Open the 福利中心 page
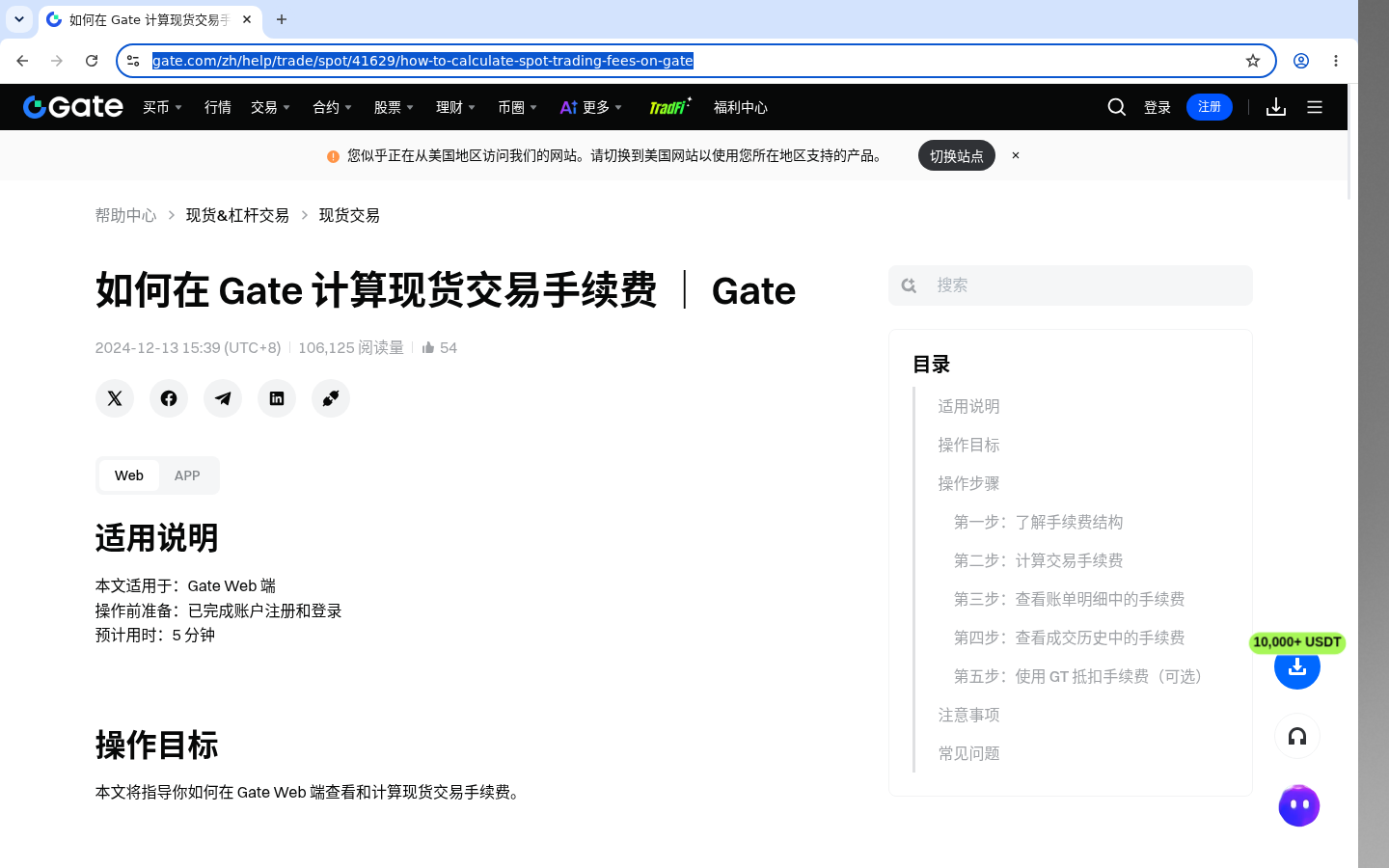Image resolution: width=1389 pixels, height=868 pixels. [x=741, y=107]
